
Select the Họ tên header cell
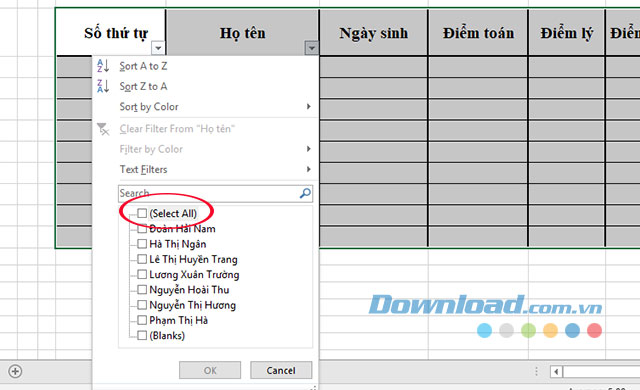[242, 33]
